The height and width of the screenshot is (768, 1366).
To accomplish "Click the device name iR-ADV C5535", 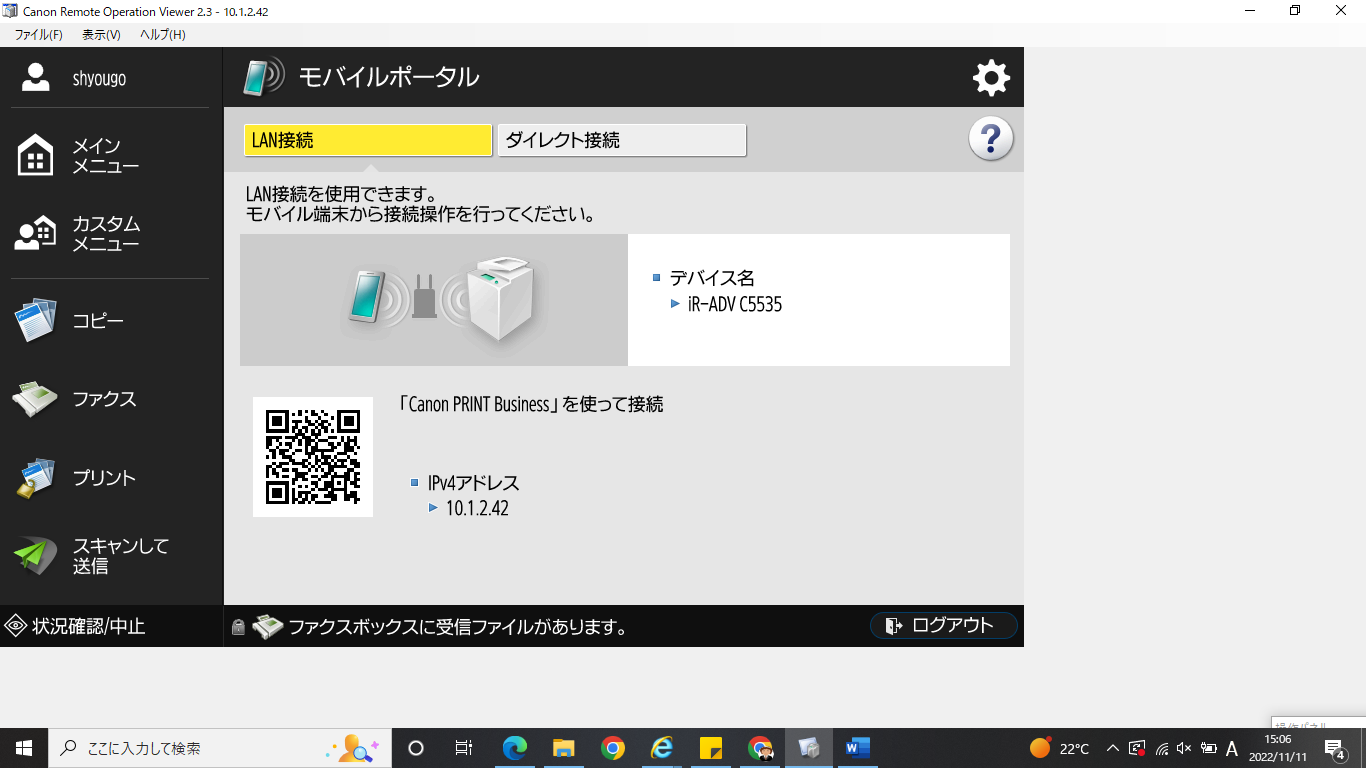I will click(735, 305).
